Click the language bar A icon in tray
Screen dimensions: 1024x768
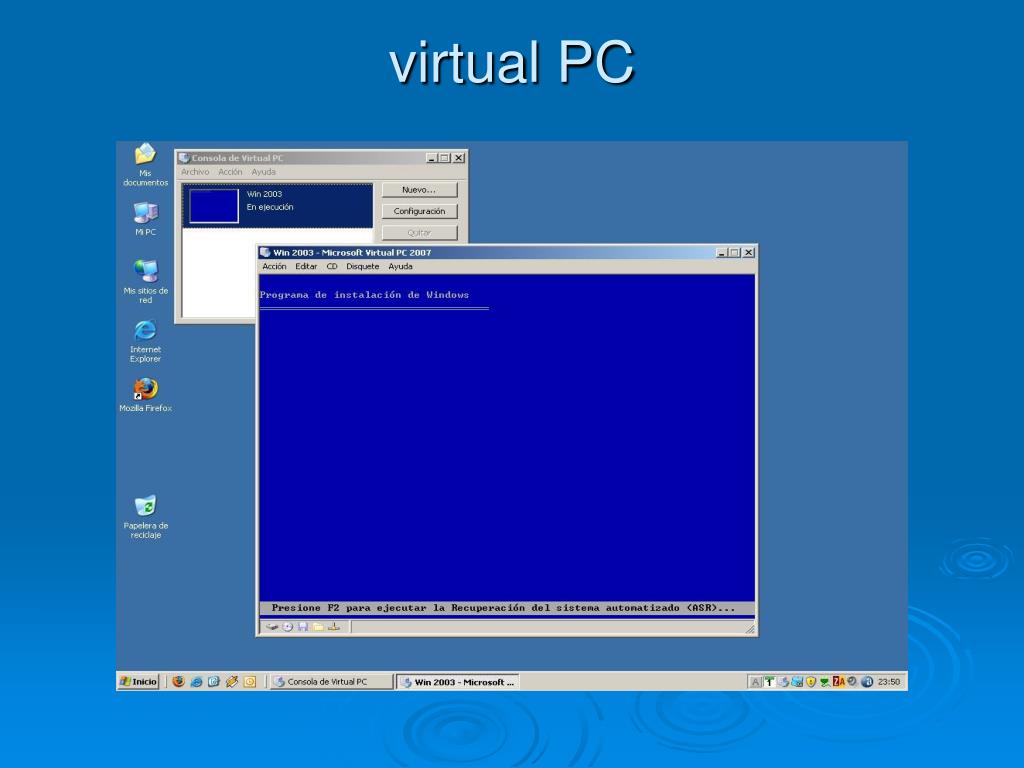(x=756, y=682)
